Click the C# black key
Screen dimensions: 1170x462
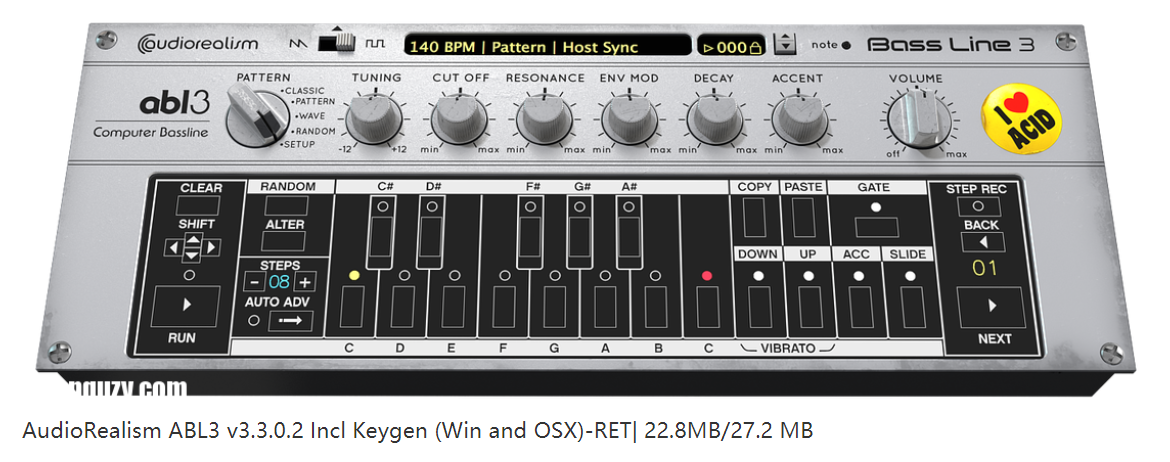click(383, 238)
